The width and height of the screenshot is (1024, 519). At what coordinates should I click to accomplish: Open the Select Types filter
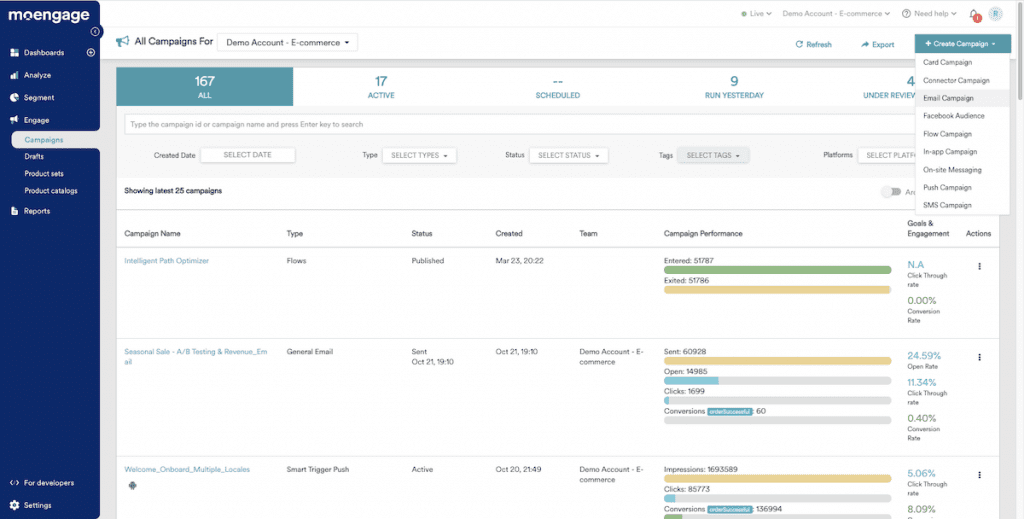point(419,155)
